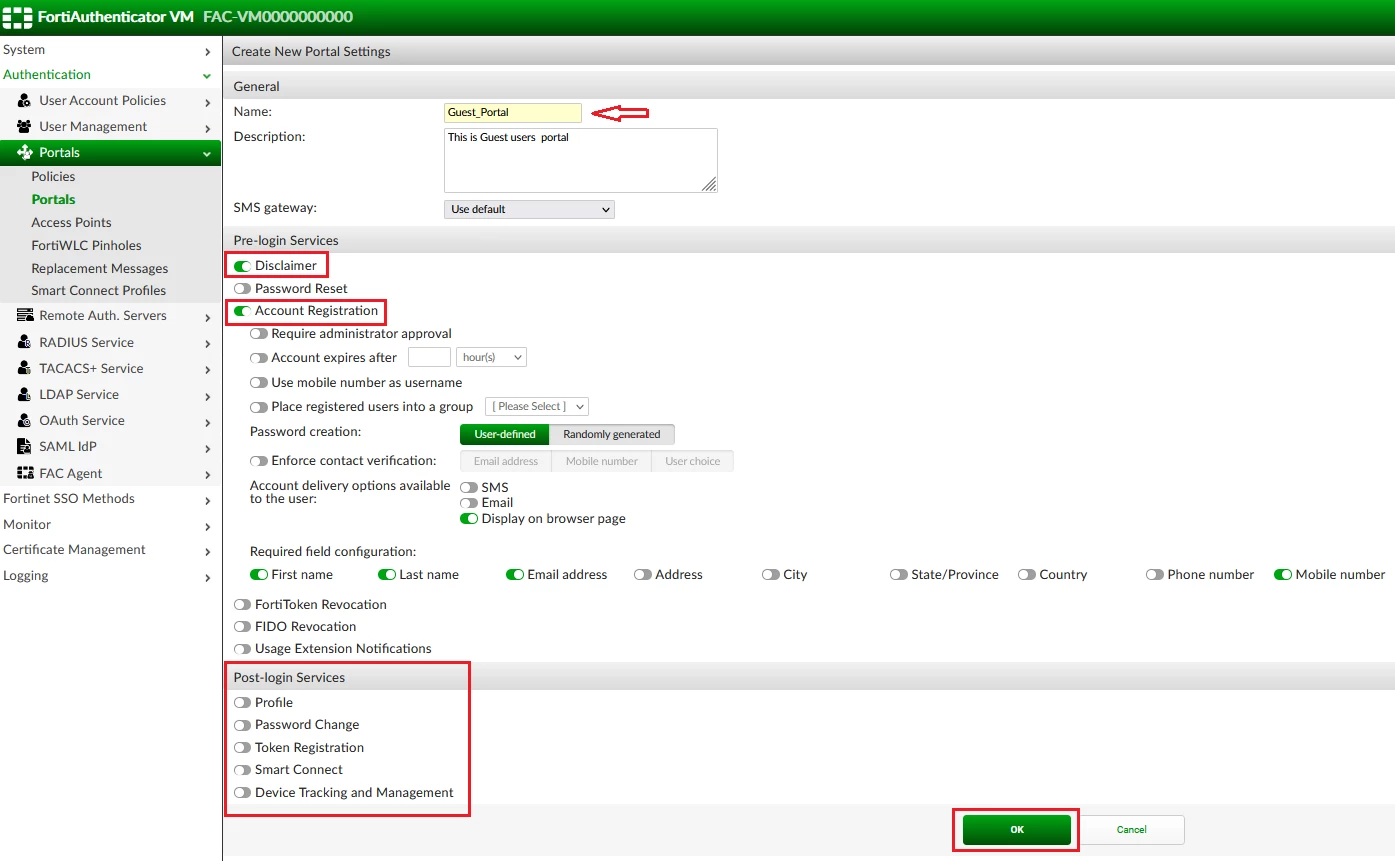This screenshot has width=1395, height=861.
Task: Click the User Account Policies icon
Action: coord(24,101)
